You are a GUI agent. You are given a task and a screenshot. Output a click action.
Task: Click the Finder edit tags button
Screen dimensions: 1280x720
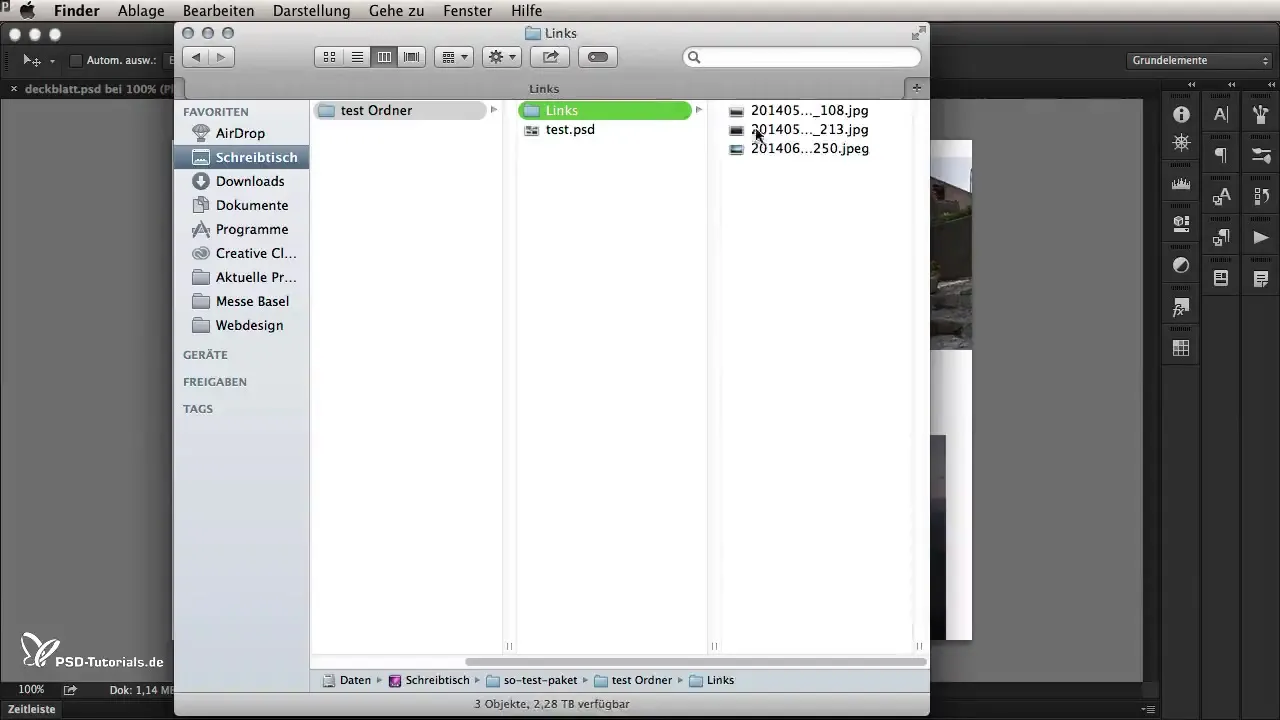pyautogui.click(x=598, y=57)
